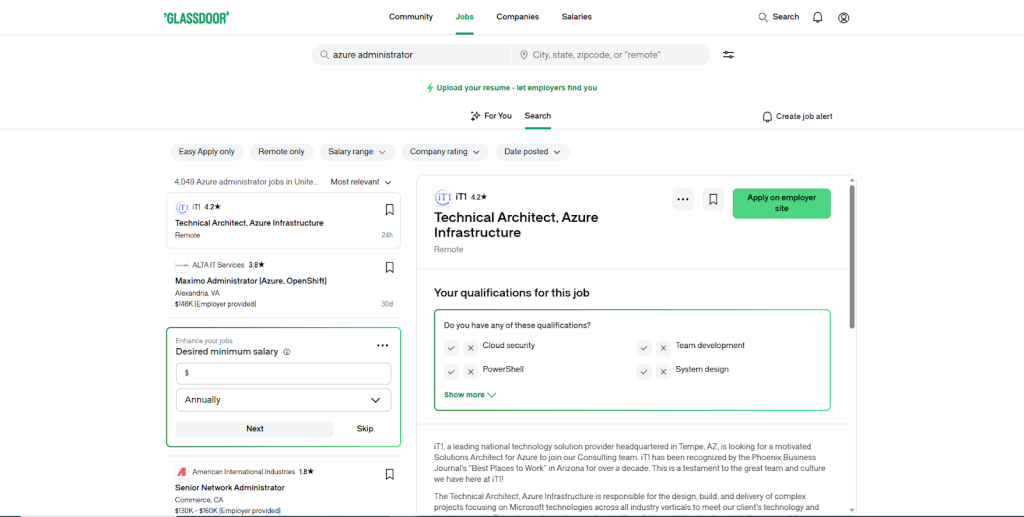Viewport: 1024px width, 517px height.
Task: Confirm Cloud security qualification with checkmark
Action: pyautogui.click(x=451, y=348)
